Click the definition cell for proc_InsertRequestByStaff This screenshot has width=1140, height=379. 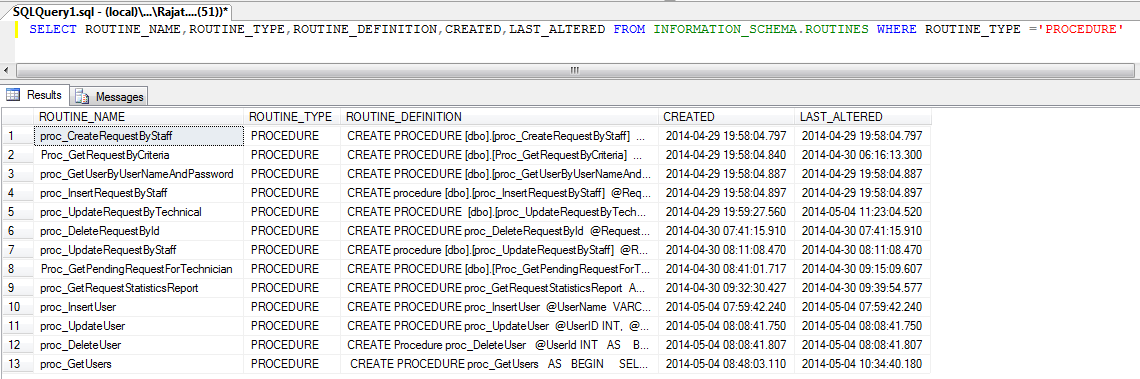point(499,193)
